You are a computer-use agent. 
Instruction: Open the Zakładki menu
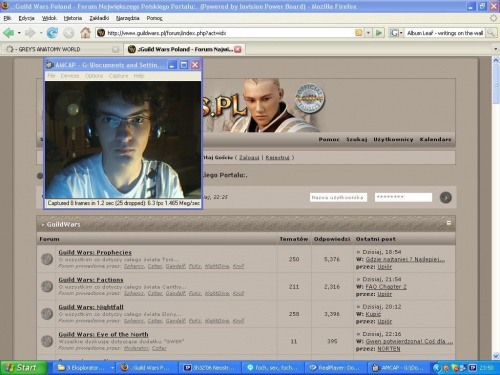(99, 18)
